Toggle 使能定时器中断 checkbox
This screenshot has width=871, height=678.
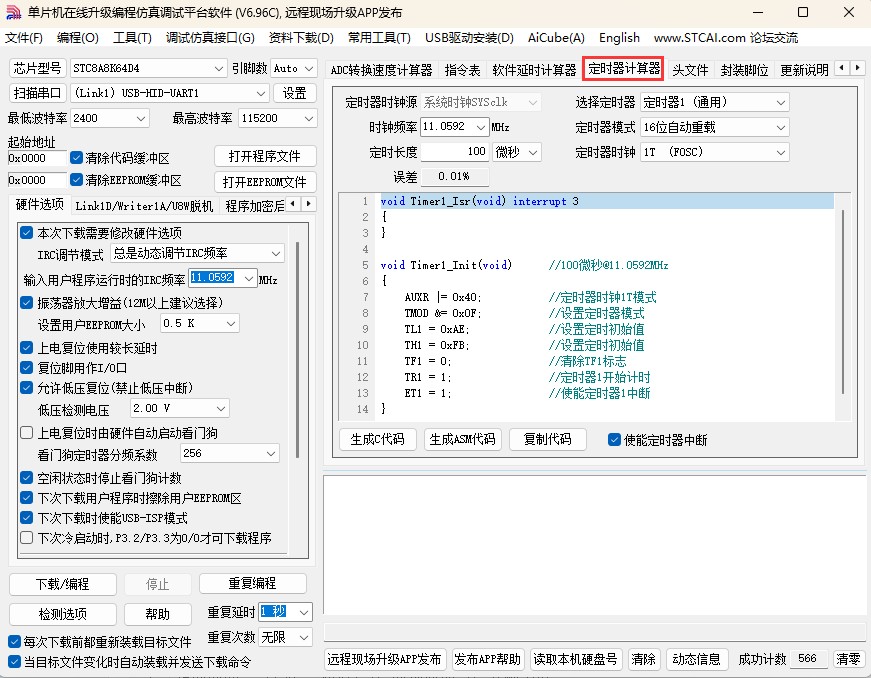tap(615, 439)
